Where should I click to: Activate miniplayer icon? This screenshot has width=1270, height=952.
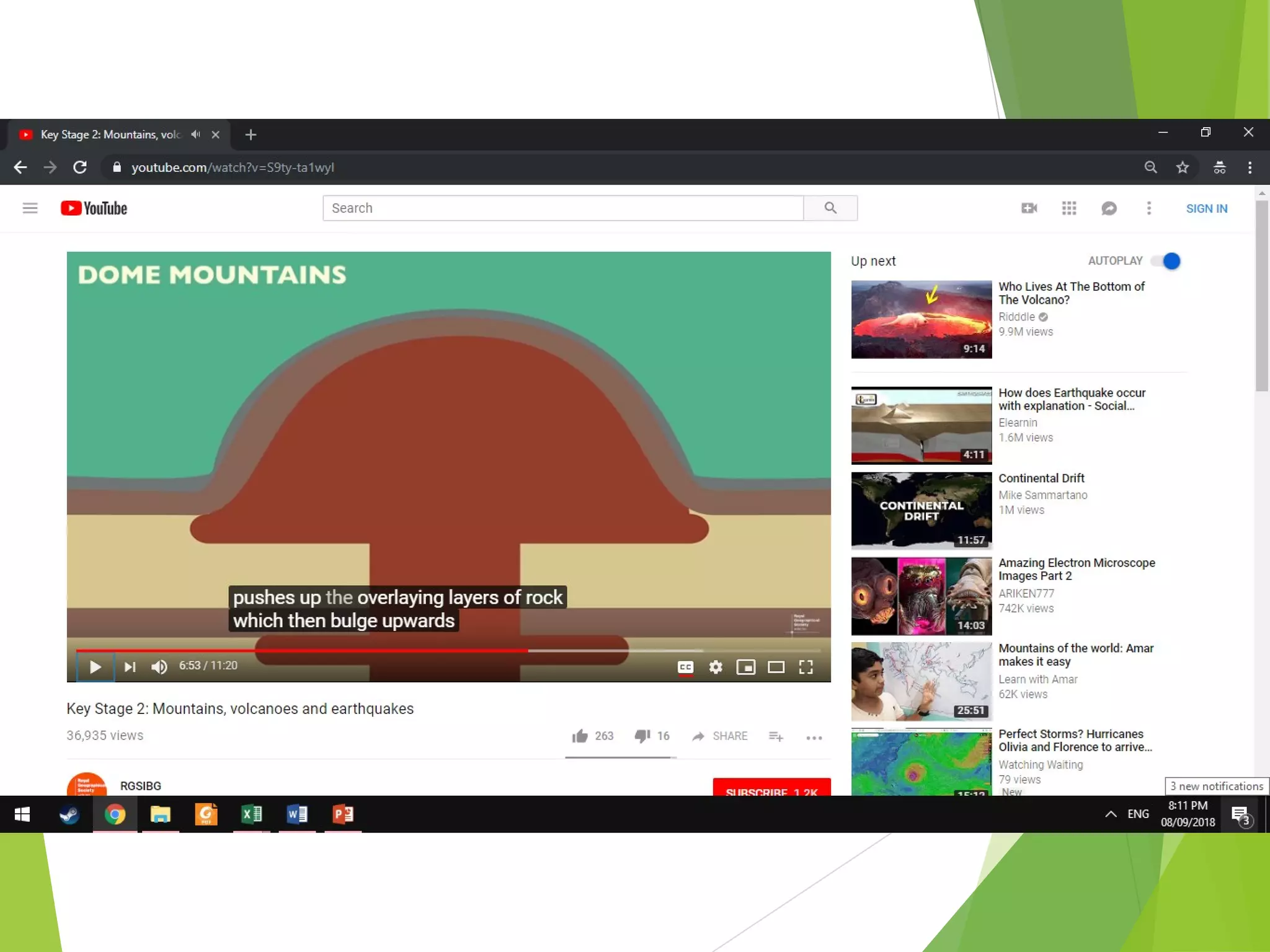tap(745, 667)
